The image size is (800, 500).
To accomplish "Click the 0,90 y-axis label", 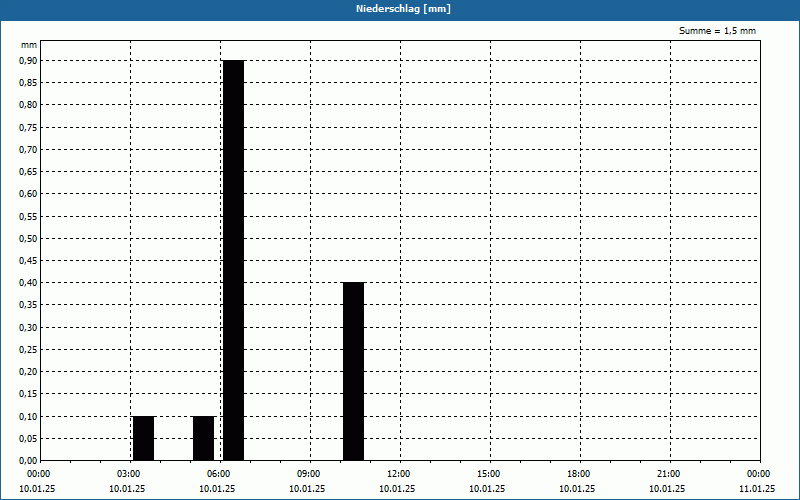I will [x=28, y=61].
